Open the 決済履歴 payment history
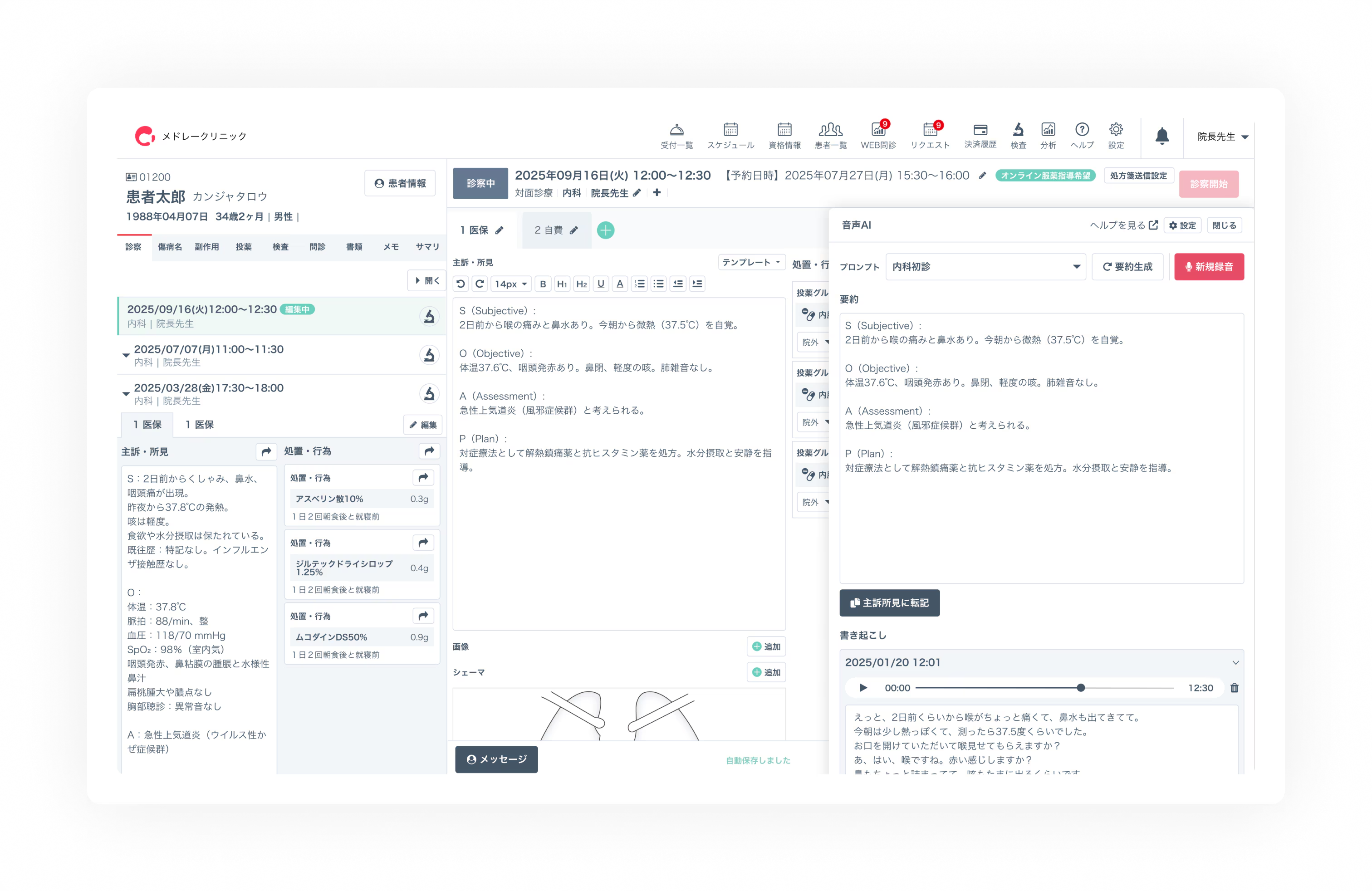The image size is (1372, 891). 980,137
